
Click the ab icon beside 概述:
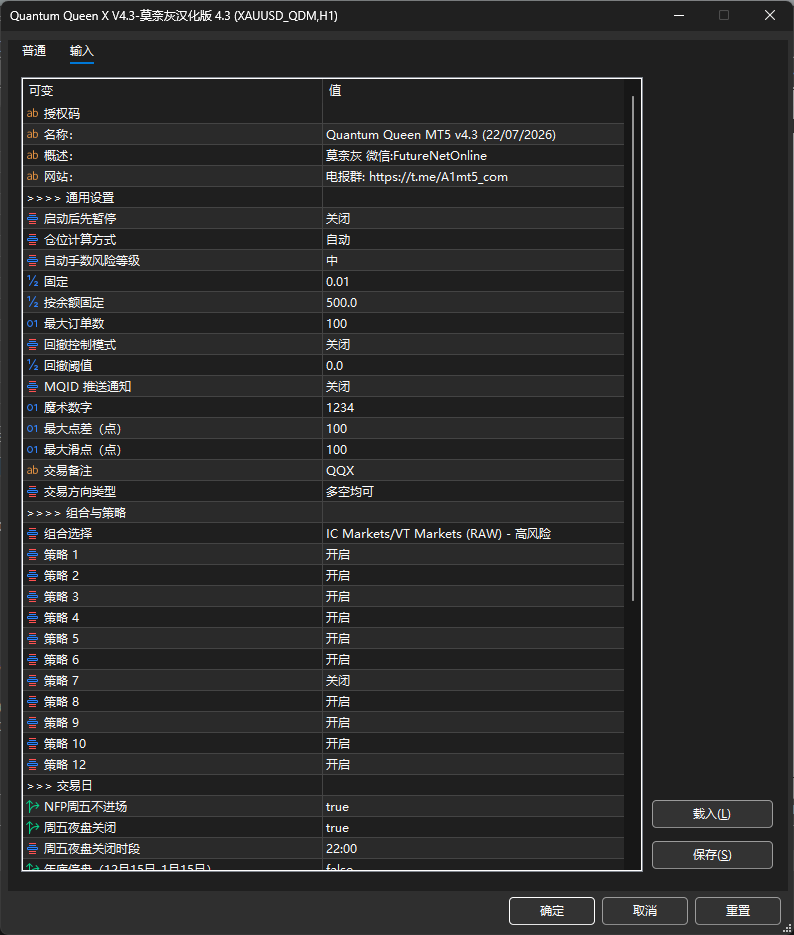tap(33, 156)
